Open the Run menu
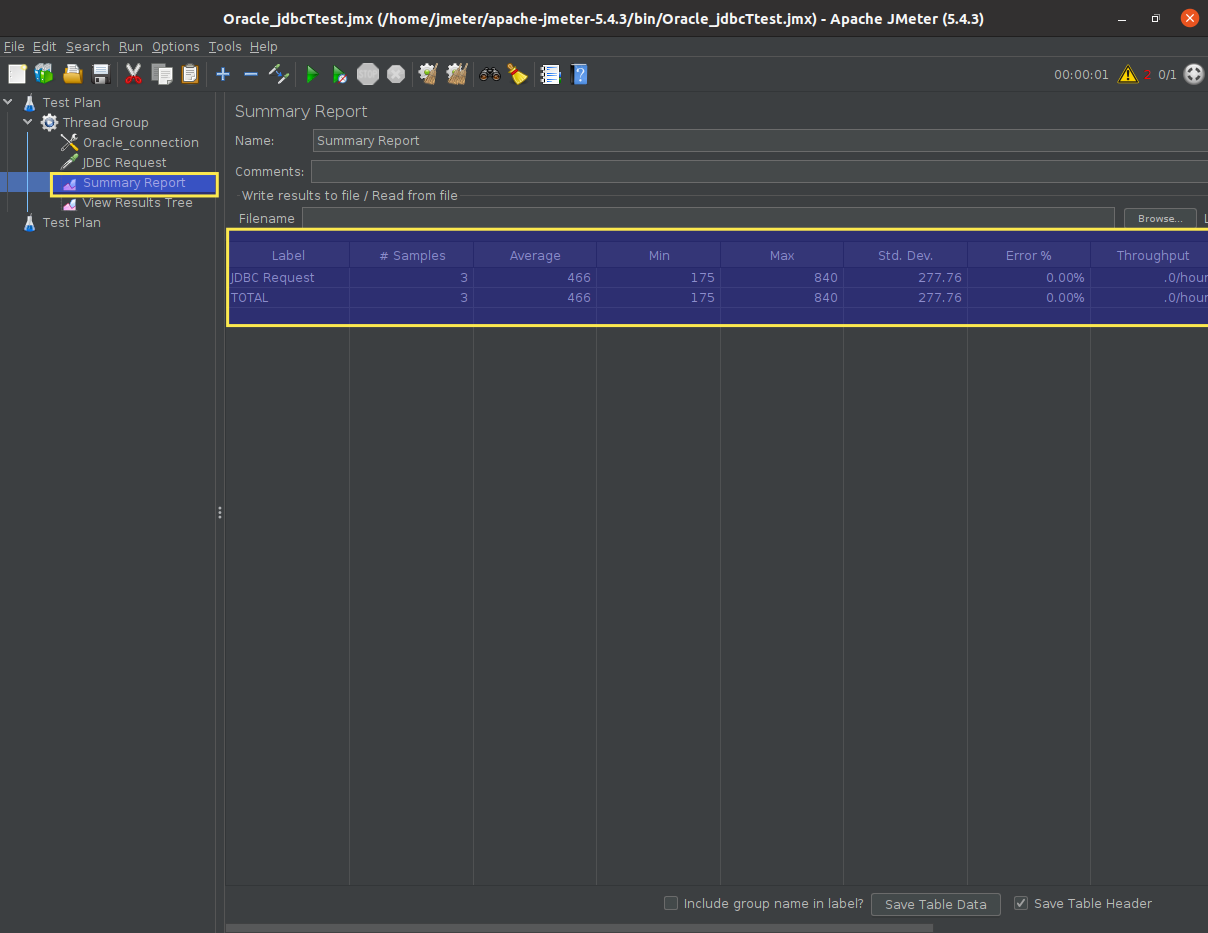The width and height of the screenshot is (1208, 933). [x=130, y=47]
